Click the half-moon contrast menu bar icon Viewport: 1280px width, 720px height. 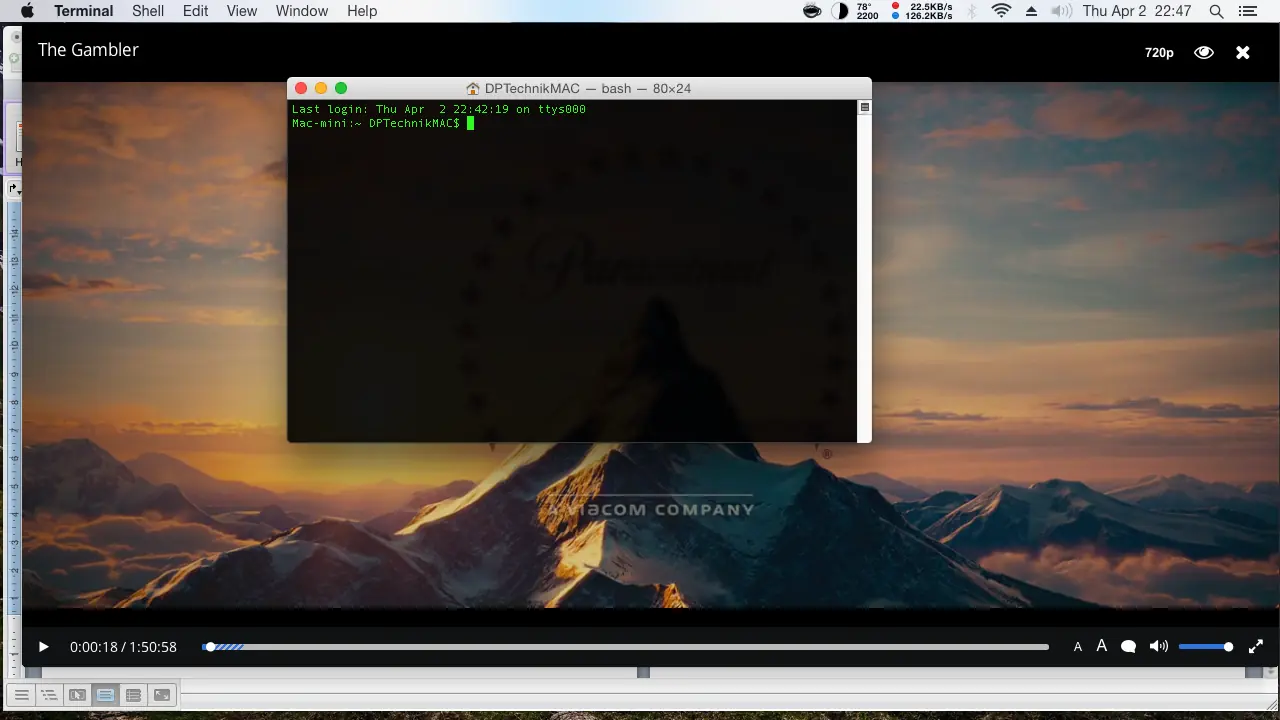(x=840, y=11)
